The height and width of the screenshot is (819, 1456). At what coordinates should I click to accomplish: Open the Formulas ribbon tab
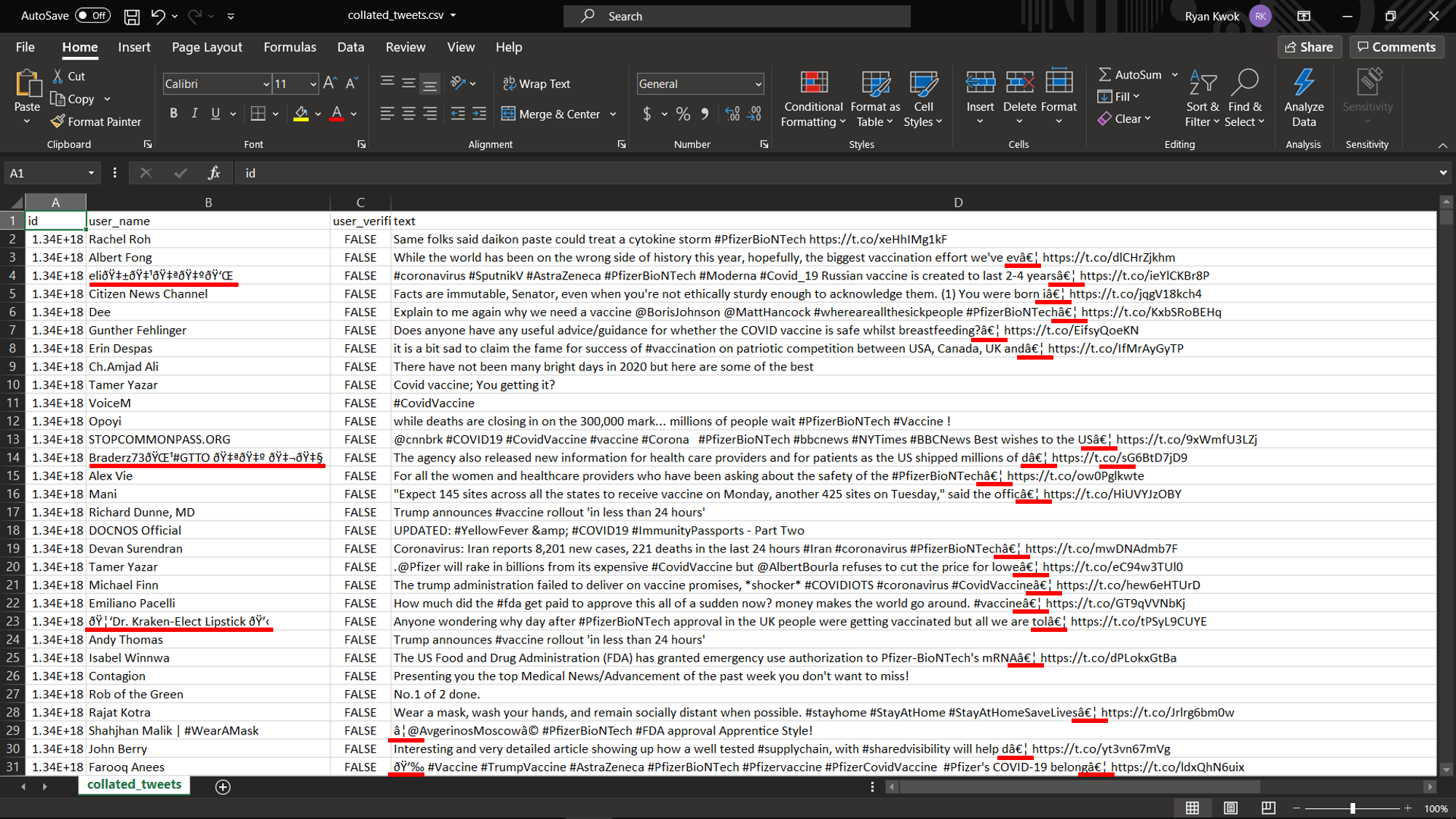pos(290,47)
